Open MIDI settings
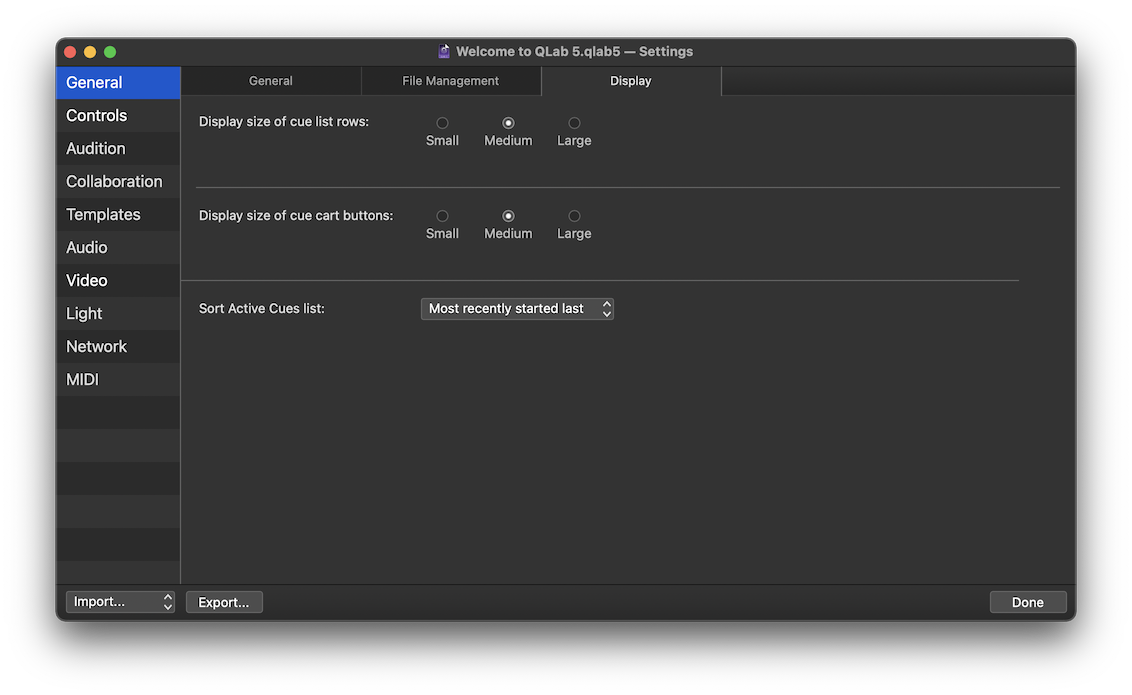The image size is (1132, 695). coord(82,380)
